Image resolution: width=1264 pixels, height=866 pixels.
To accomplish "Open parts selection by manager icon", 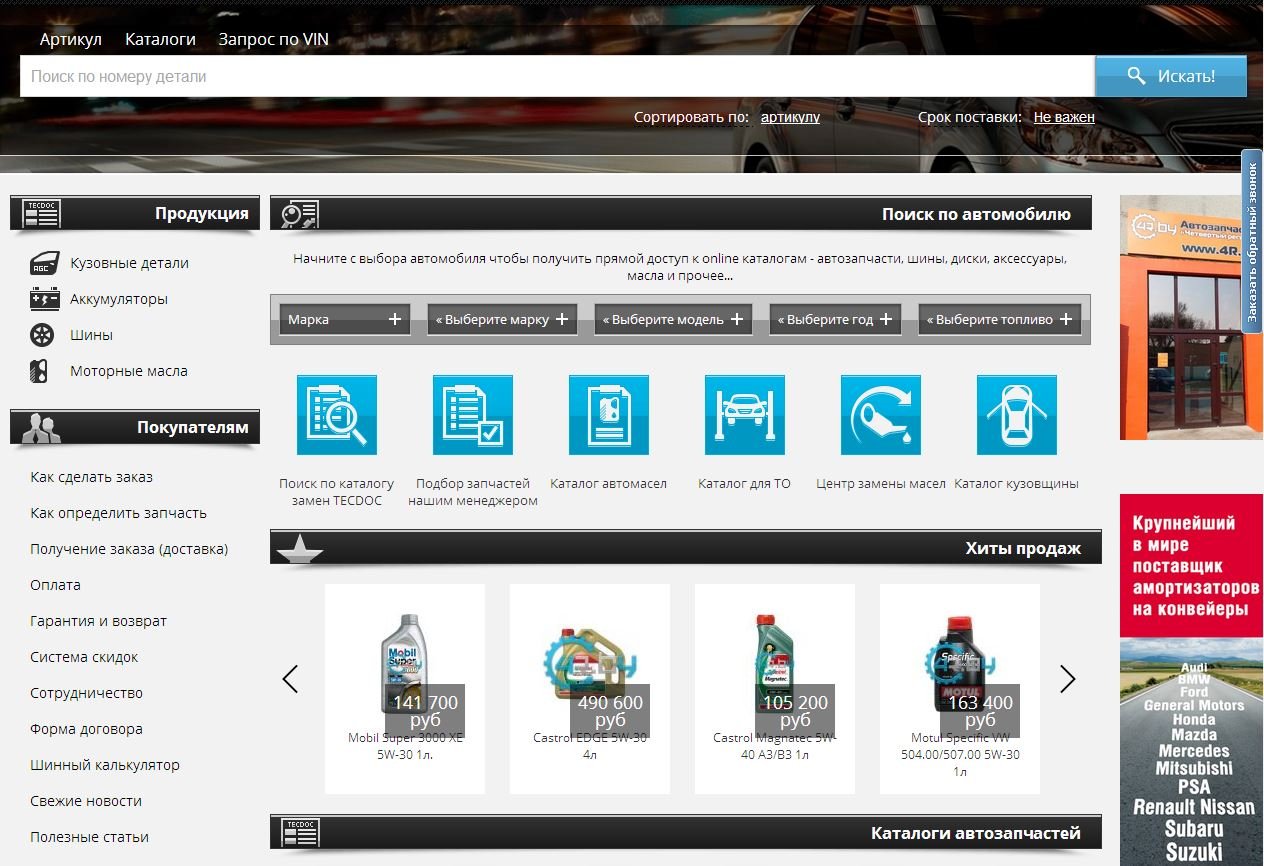I will tap(473, 415).
